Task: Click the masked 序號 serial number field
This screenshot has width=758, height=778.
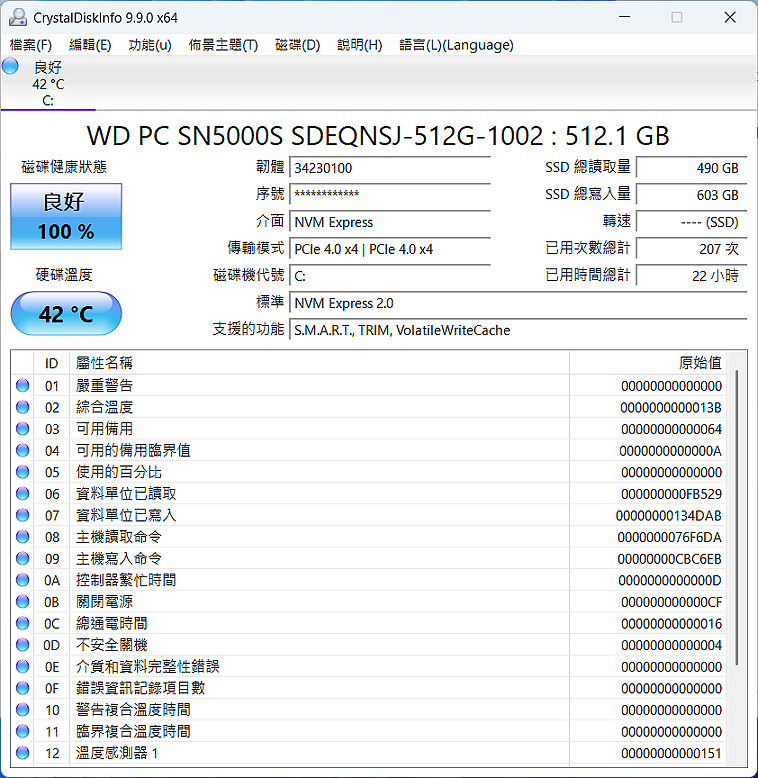Action: [390, 194]
